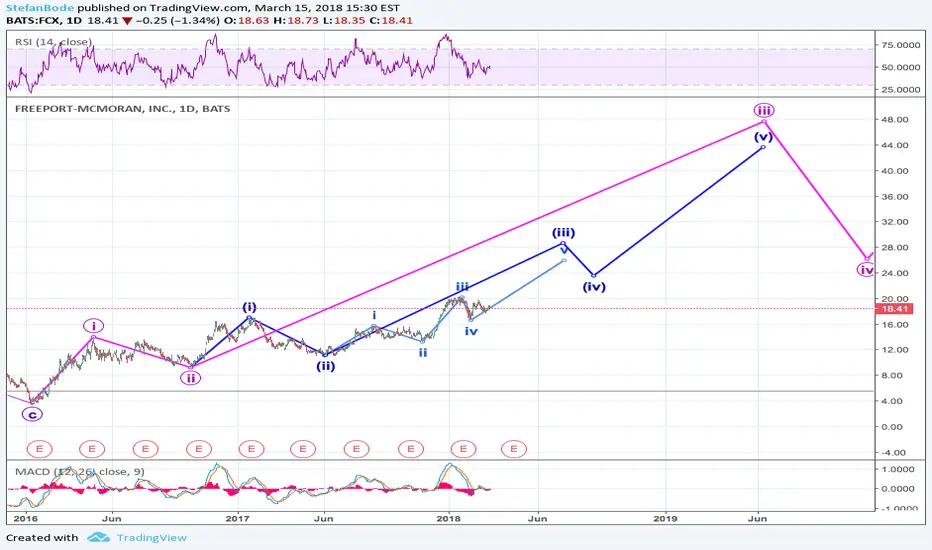Select the earnings E marker just before 2017

[199, 449]
